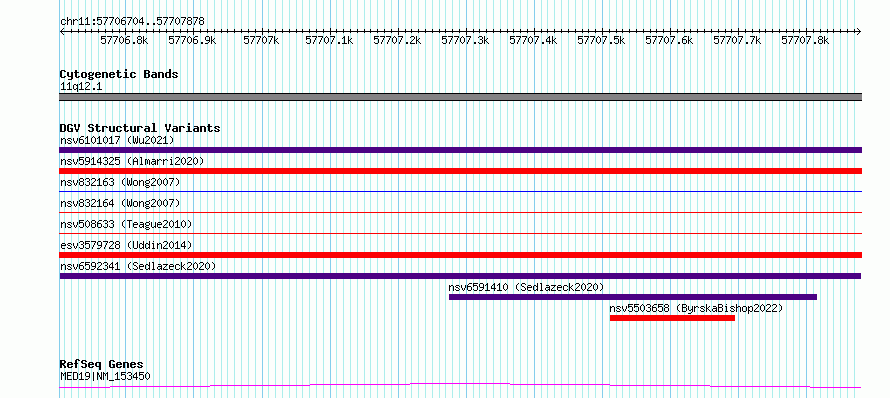Click the 57707.5k ruler tick label

tap(602, 40)
